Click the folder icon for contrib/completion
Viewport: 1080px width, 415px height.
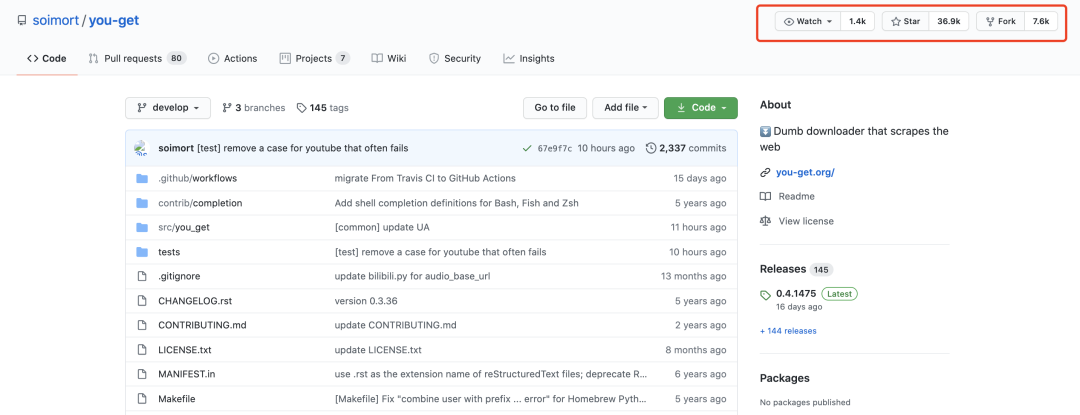pos(142,203)
